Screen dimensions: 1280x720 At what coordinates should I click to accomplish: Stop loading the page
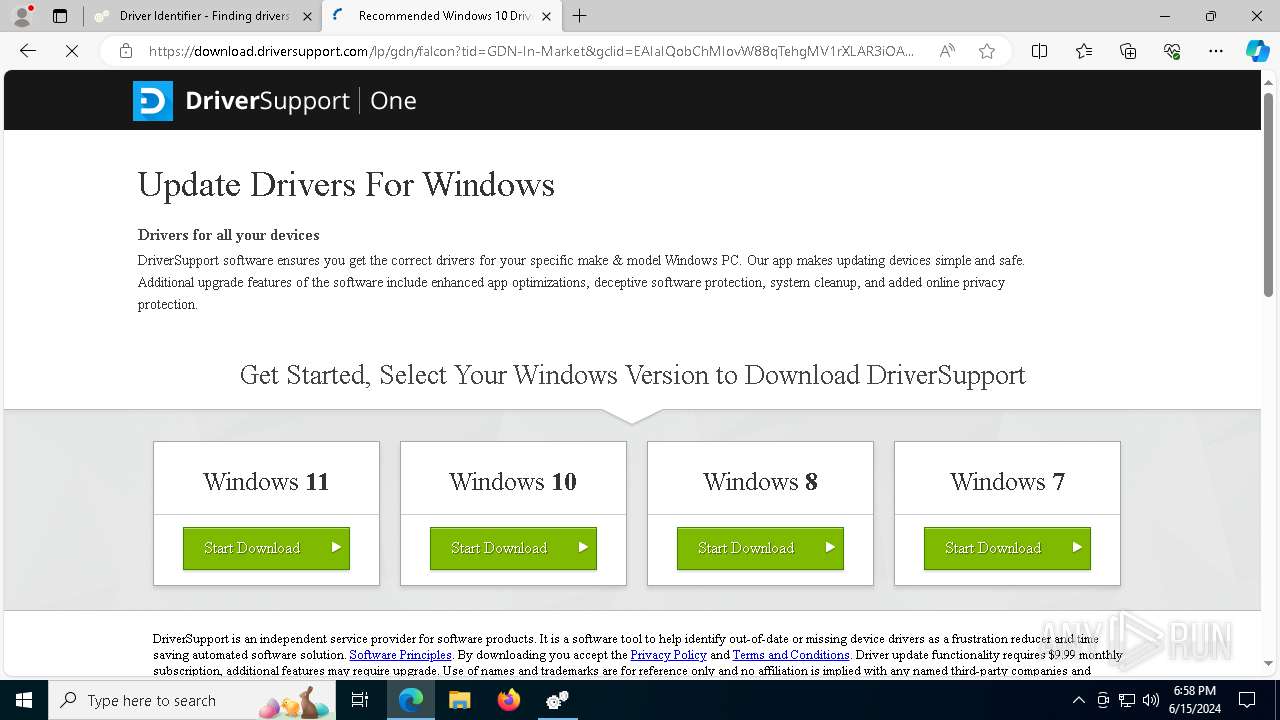click(x=72, y=51)
